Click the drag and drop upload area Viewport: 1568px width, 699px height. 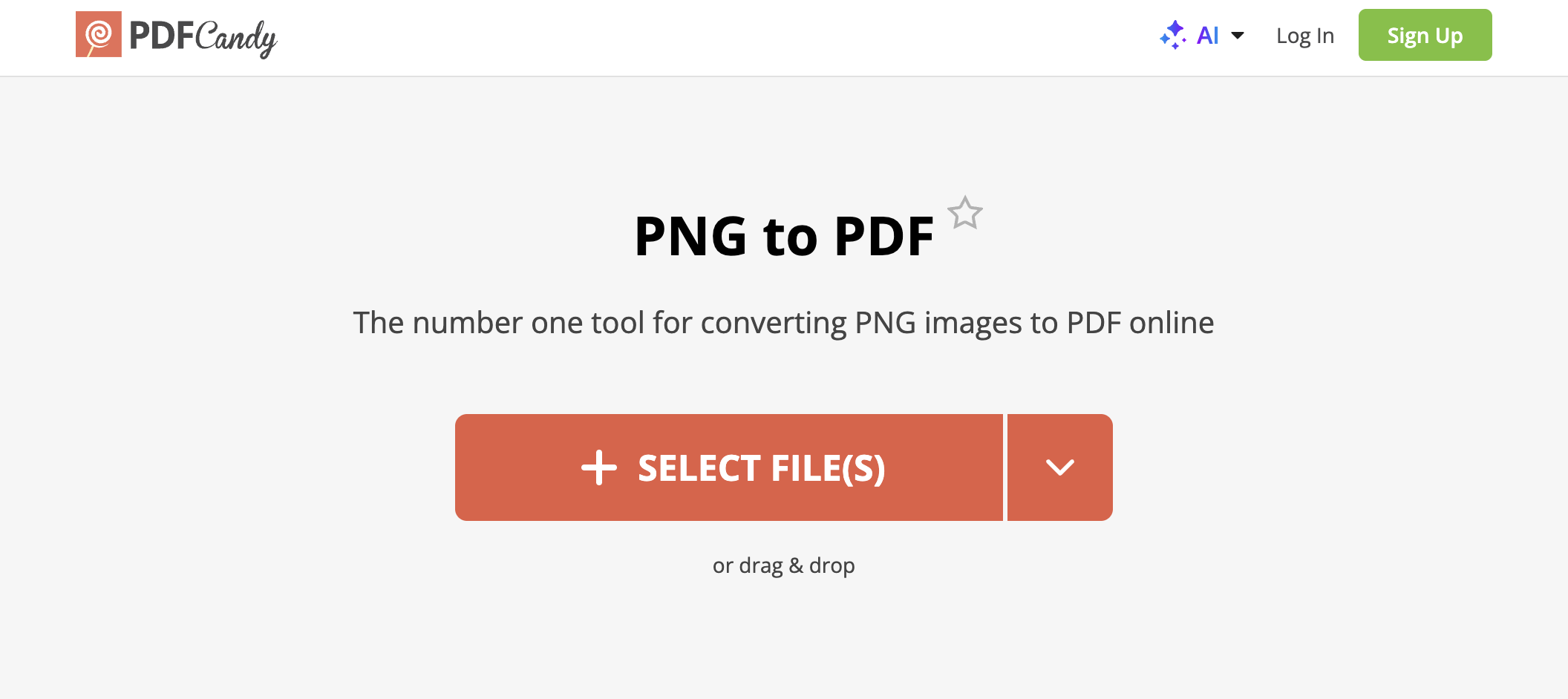pos(784,565)
